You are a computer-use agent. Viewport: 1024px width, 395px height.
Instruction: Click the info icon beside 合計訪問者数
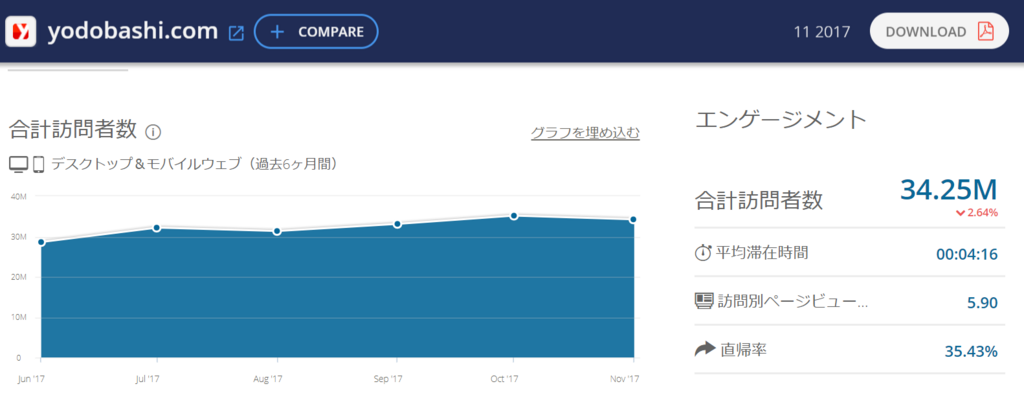coord(153,132)
